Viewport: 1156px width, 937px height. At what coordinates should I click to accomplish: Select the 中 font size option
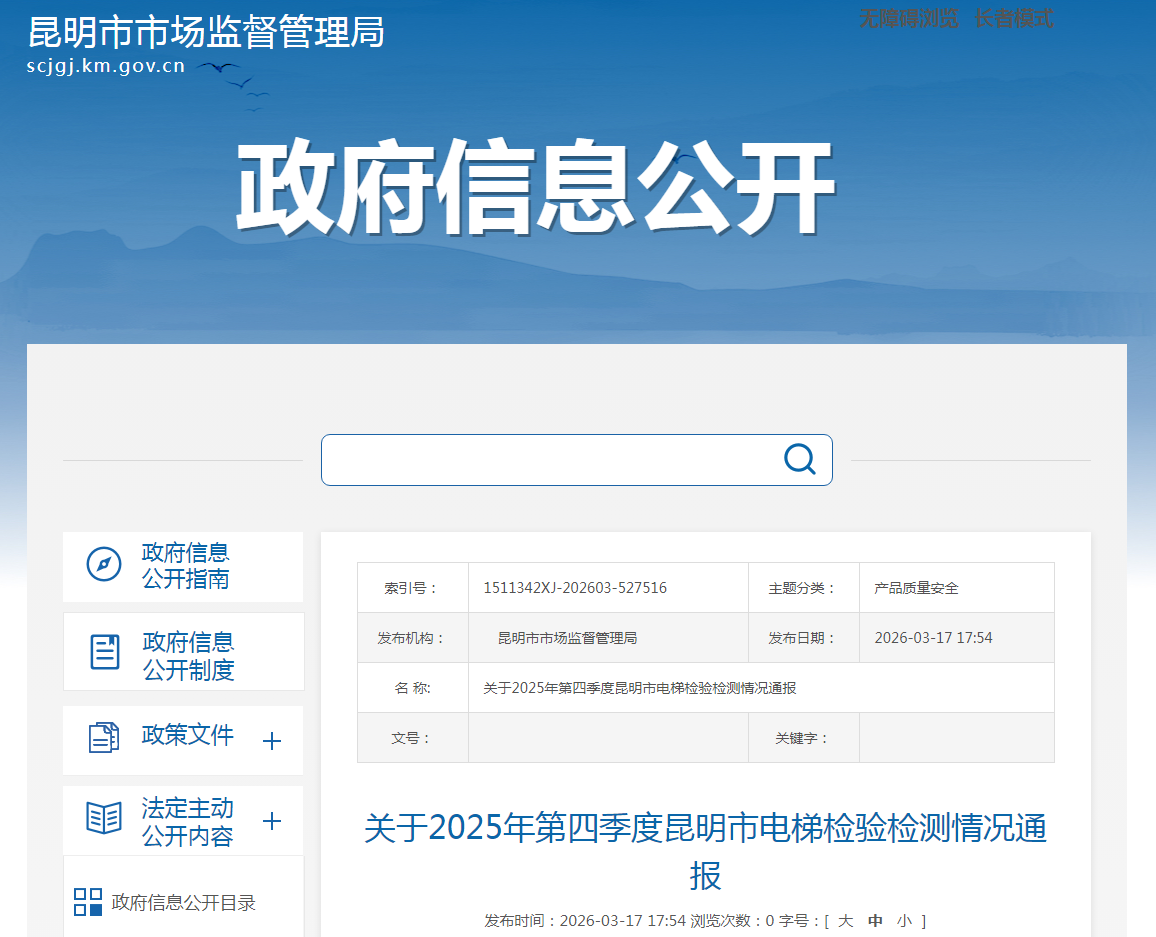pyautogui.click(x=876, y=921)
